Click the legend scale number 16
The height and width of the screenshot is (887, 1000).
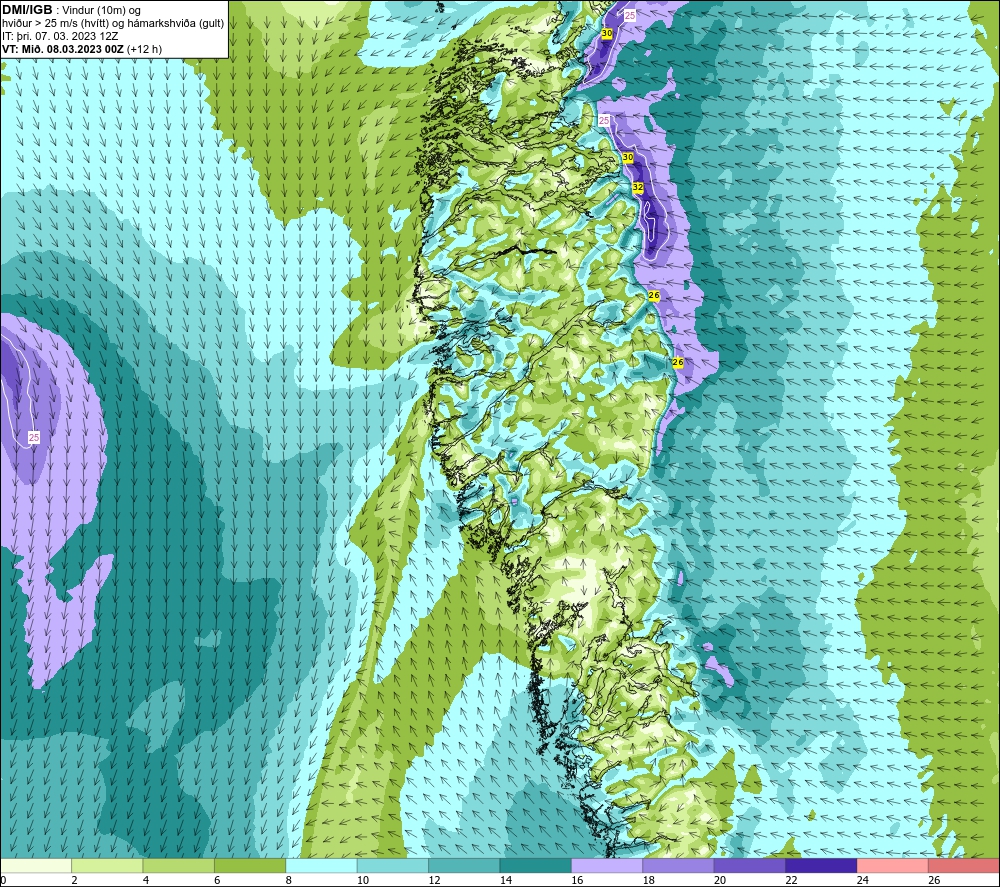[x=577, y=880]
